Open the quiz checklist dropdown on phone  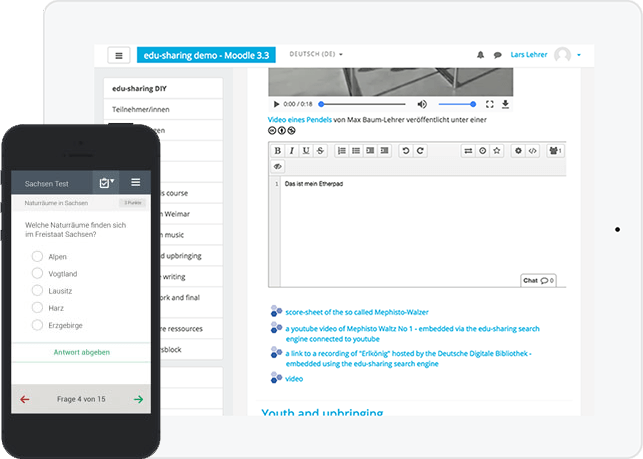[x=104, y=183]
